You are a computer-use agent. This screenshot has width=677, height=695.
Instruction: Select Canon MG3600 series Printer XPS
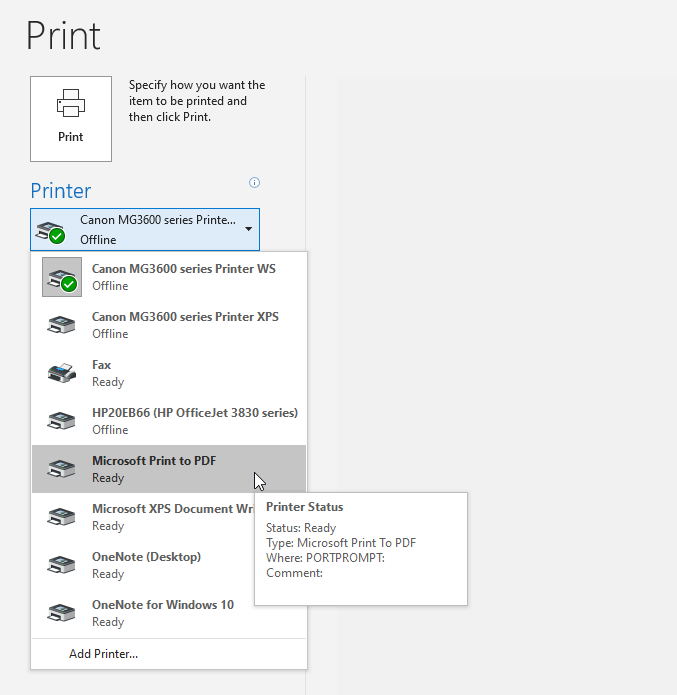pos(169,325)
